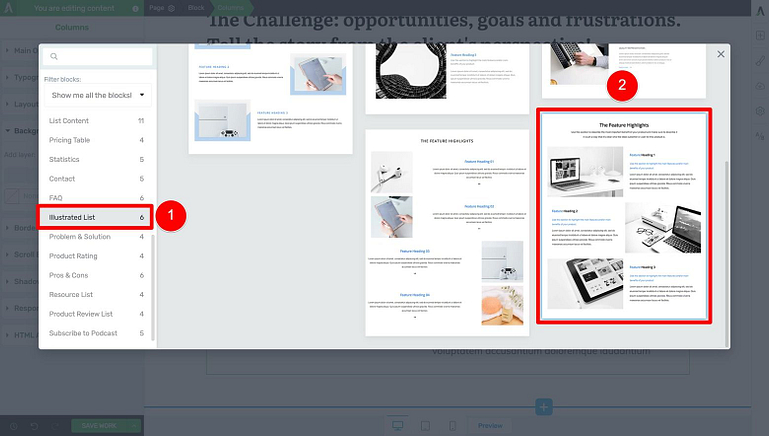Open Problem & Solution blocks
769x436 pixels.
[x=95, y=237]
